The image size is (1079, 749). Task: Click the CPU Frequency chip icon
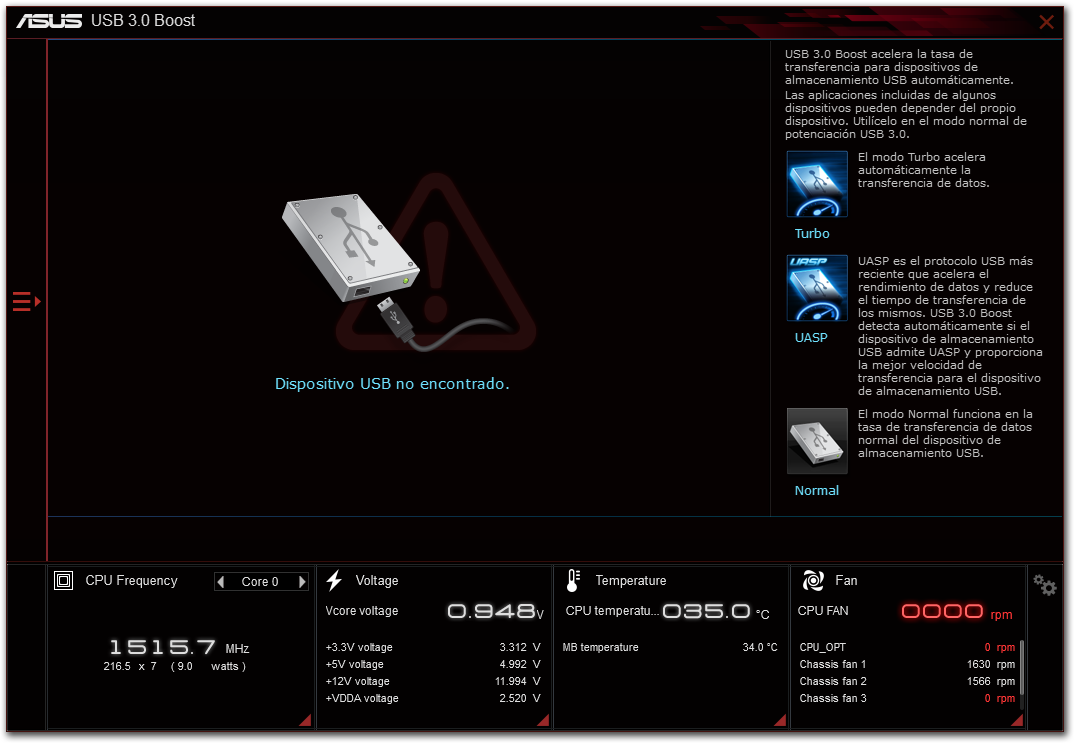pos(63,580)
